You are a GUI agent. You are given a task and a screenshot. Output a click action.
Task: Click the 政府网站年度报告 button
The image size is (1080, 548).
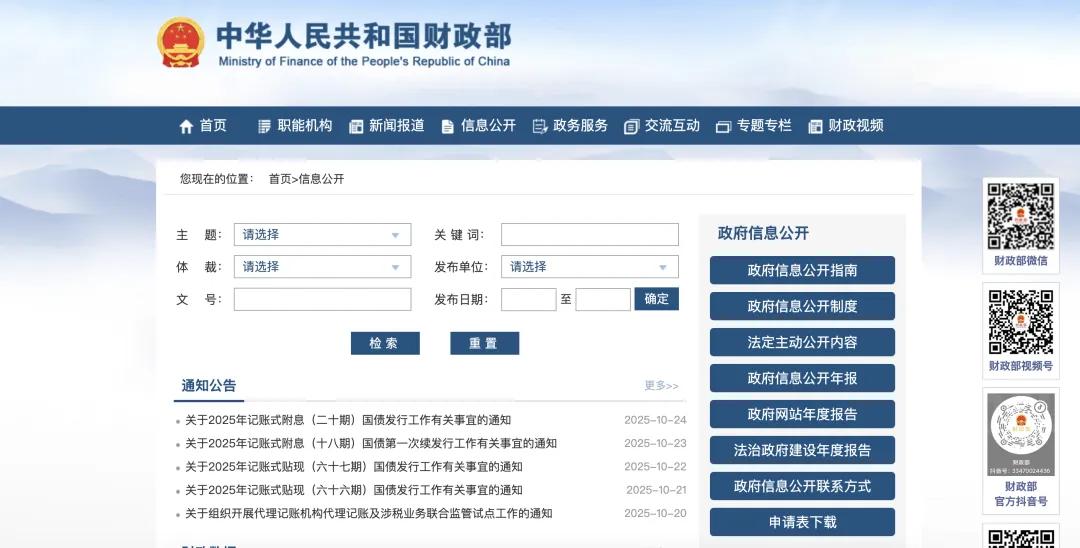pyautogui.click(x=802, y=414)
